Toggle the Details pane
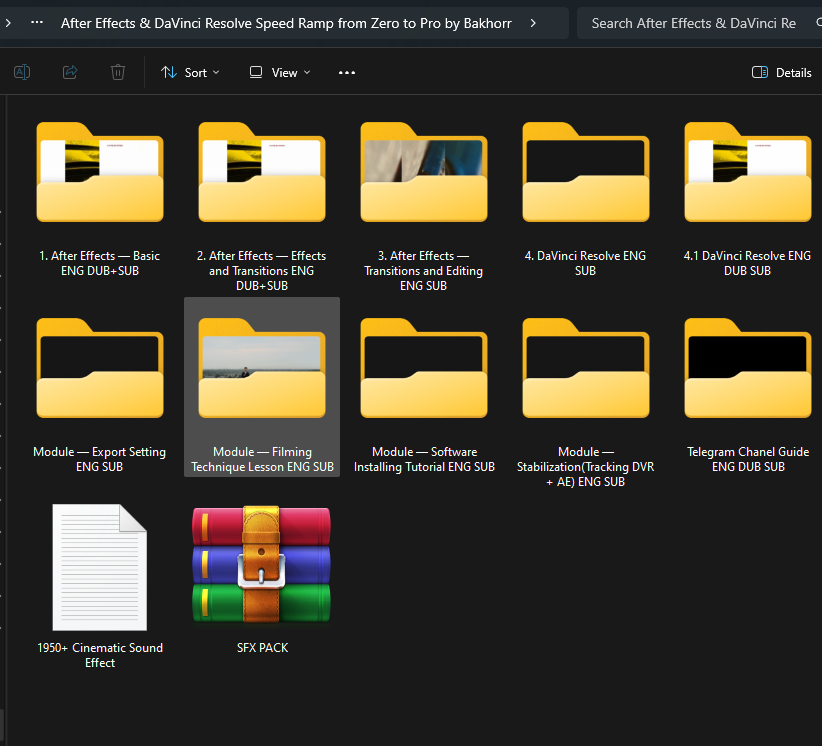822x746 pixels. pos(782,72)
